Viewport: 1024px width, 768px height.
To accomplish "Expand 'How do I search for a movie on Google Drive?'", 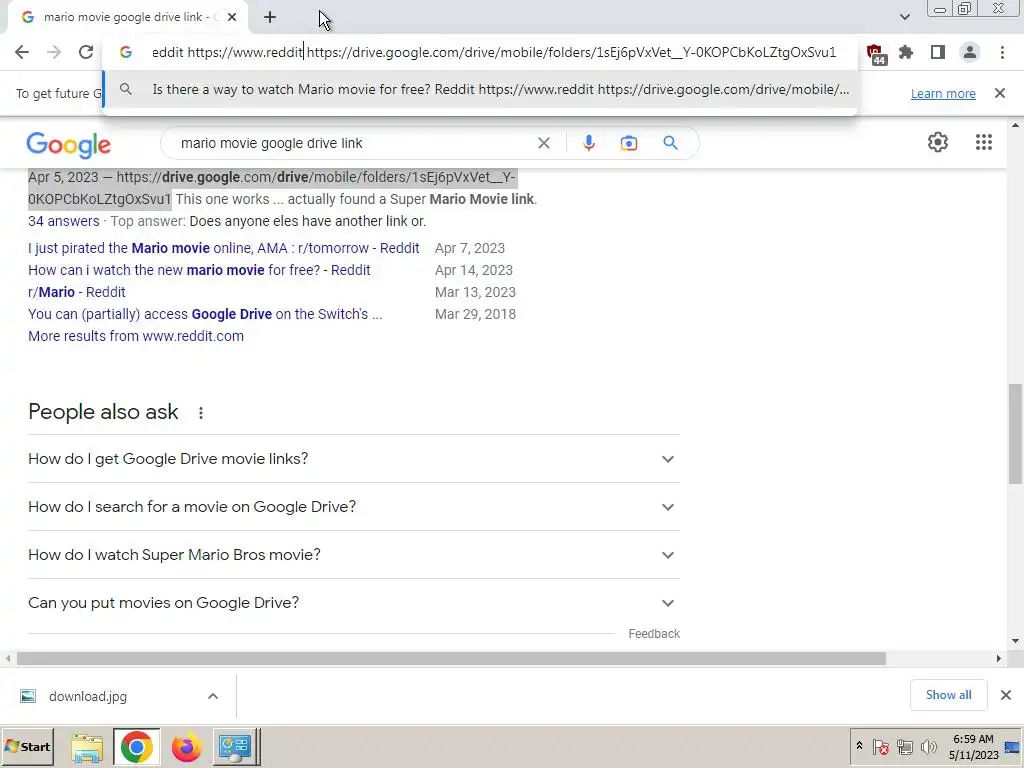I will pos(354,507).
